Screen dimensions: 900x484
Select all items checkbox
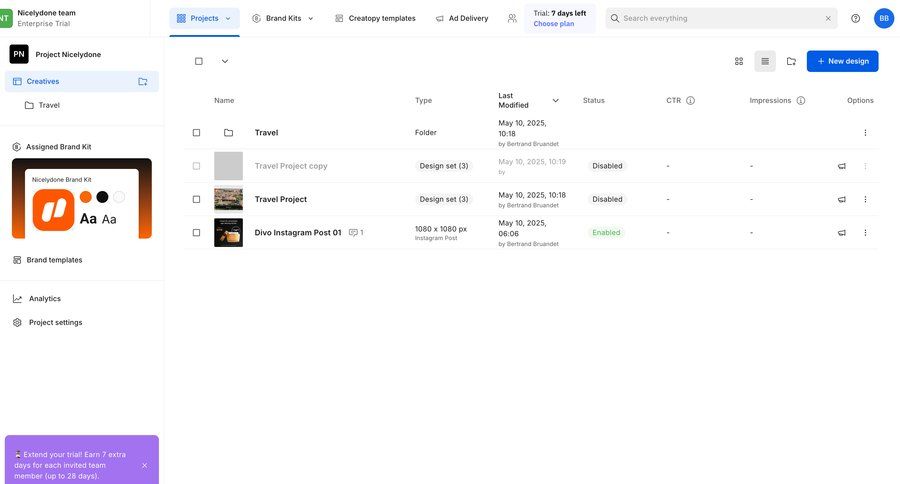click(x=199, y=61)
